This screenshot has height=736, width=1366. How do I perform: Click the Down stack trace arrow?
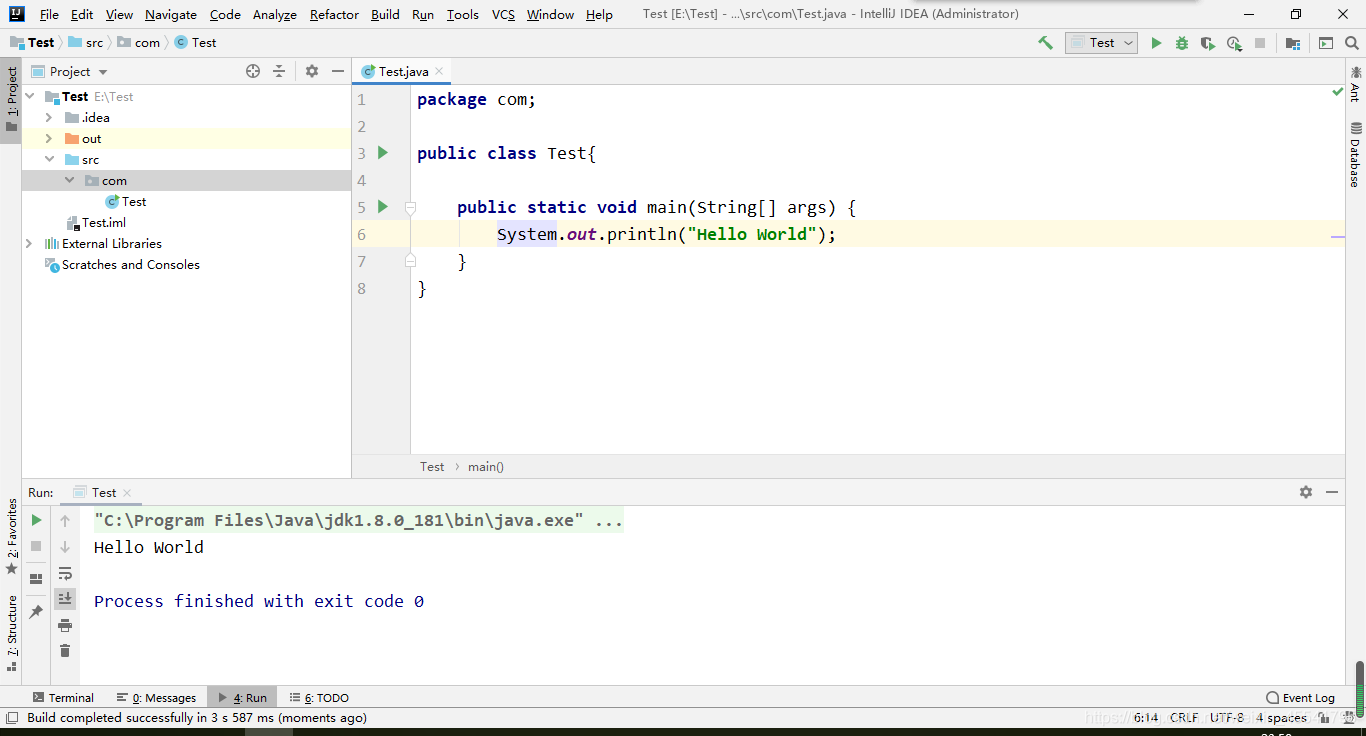tap(65, 546)
